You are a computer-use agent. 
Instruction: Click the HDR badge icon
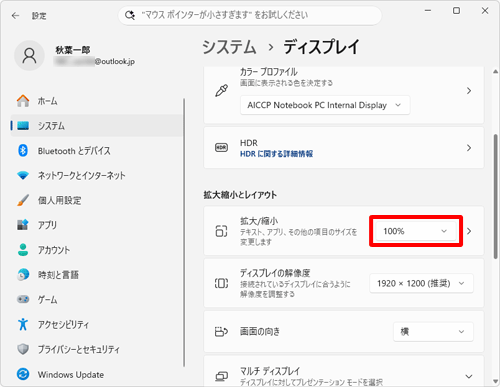pos(222,147)
